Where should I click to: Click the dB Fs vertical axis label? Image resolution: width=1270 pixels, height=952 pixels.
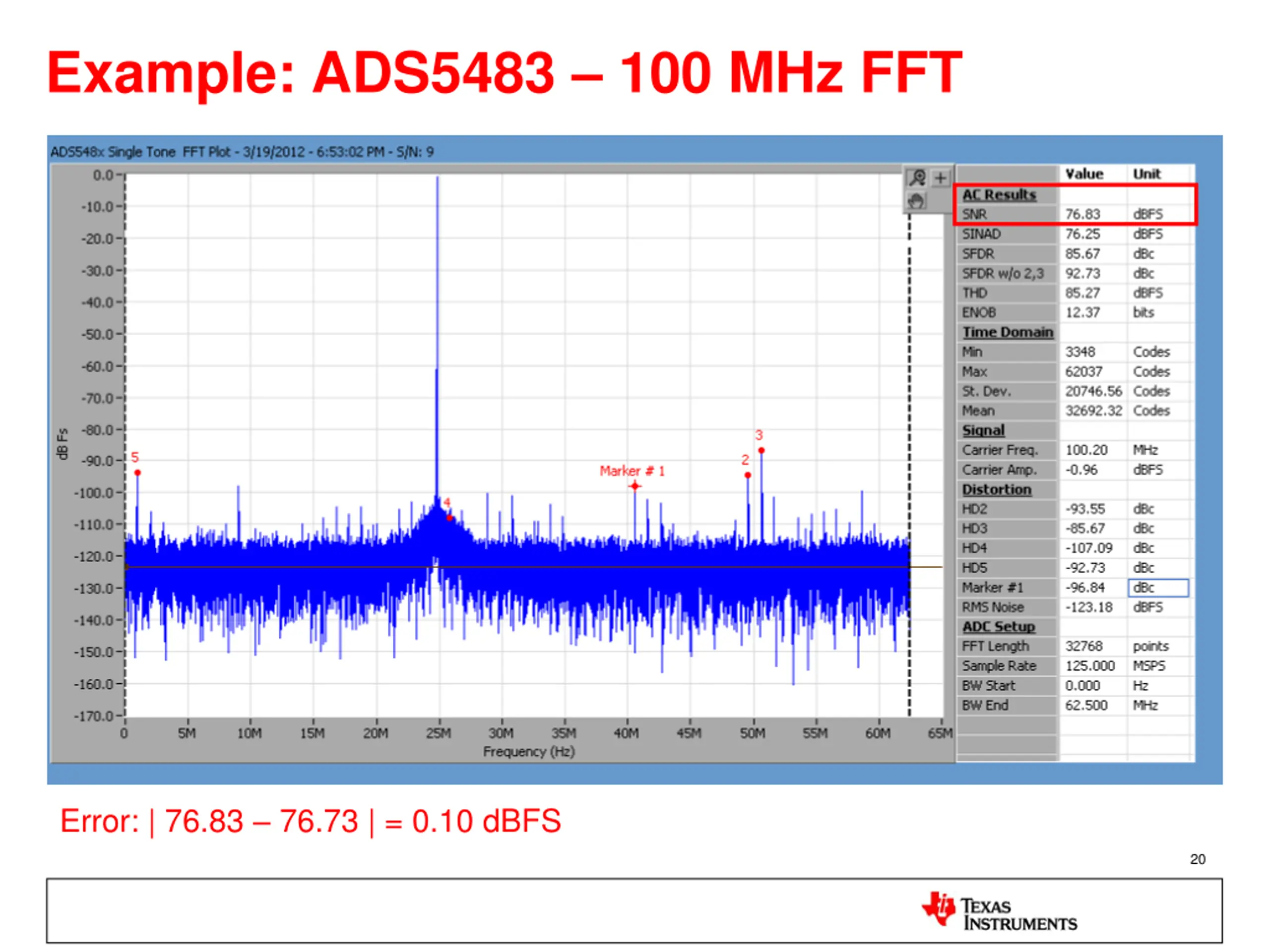pyautogui.click(x=62, y=444)
